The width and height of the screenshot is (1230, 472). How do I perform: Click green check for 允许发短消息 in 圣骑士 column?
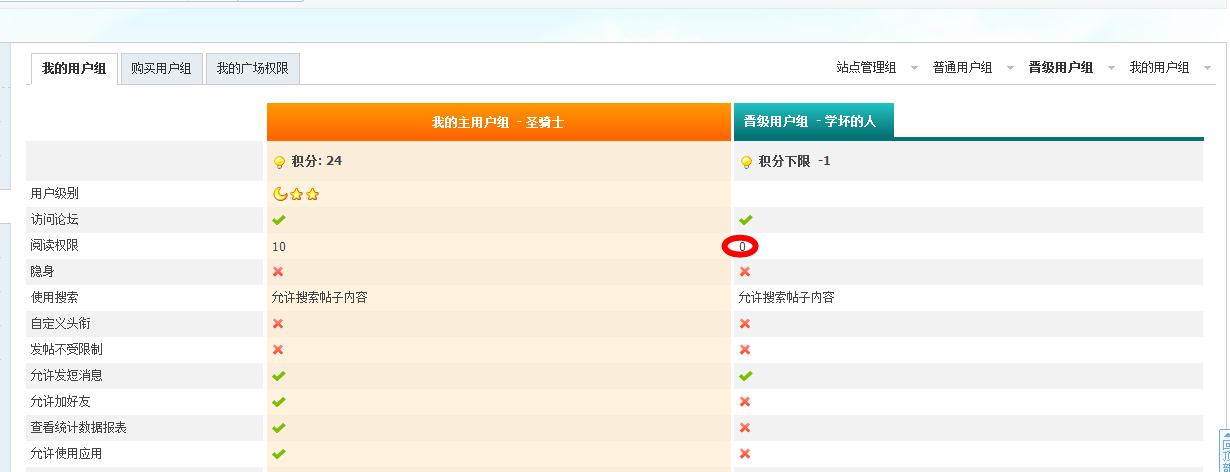point(278,376)
